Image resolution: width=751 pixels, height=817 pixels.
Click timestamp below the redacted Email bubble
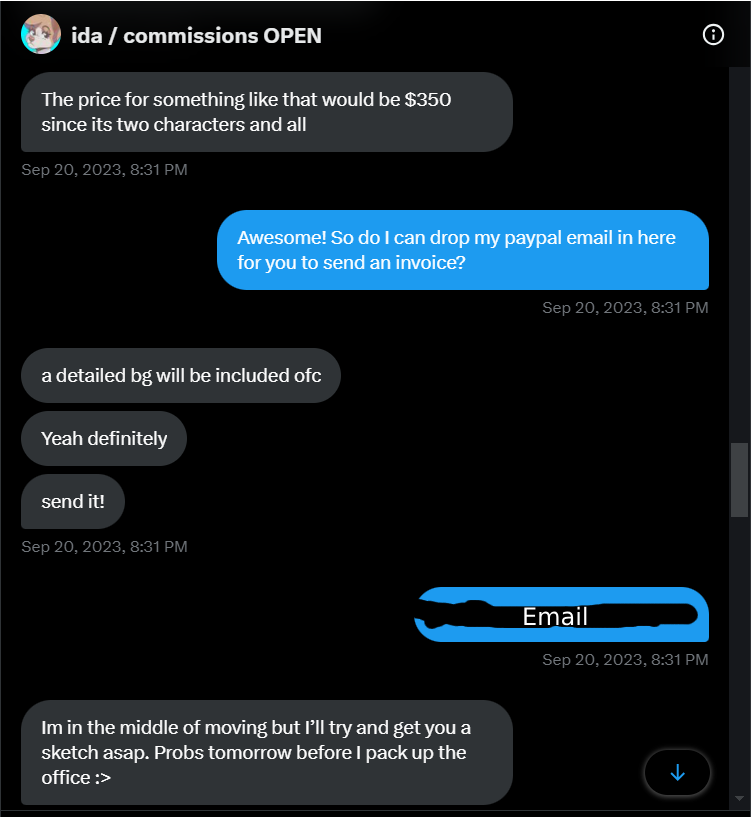(625, 660)
